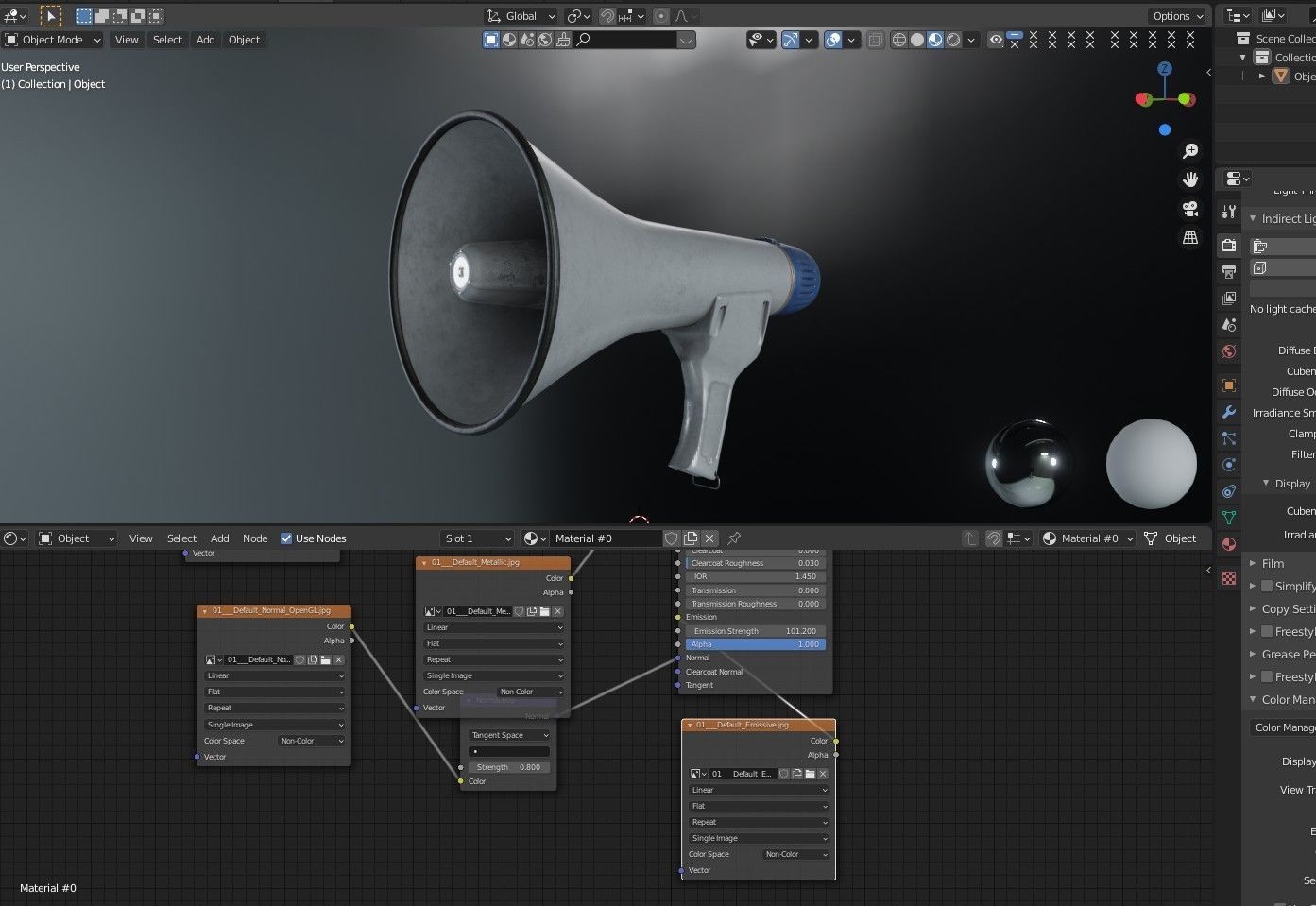
Task: Open the Scene properties tab
Action: [x=1228, y=325]
